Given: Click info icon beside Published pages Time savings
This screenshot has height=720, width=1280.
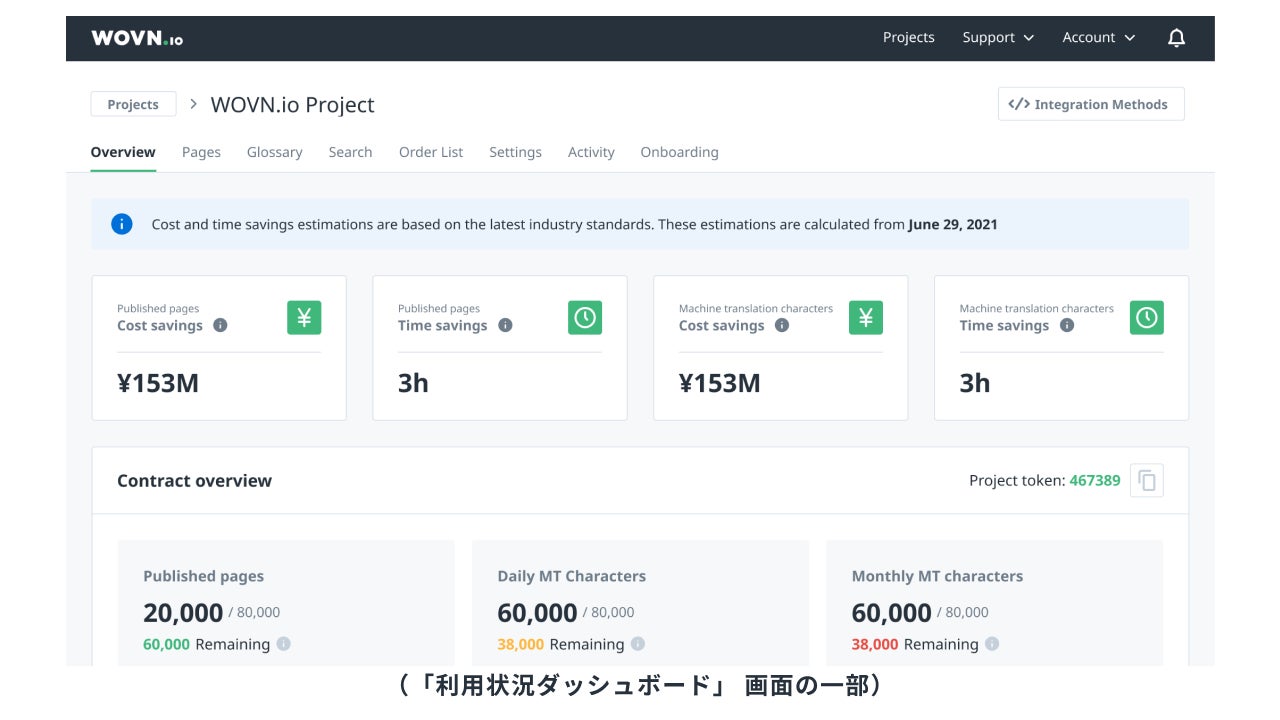Looking at the screenshot, I should point(505,325).
